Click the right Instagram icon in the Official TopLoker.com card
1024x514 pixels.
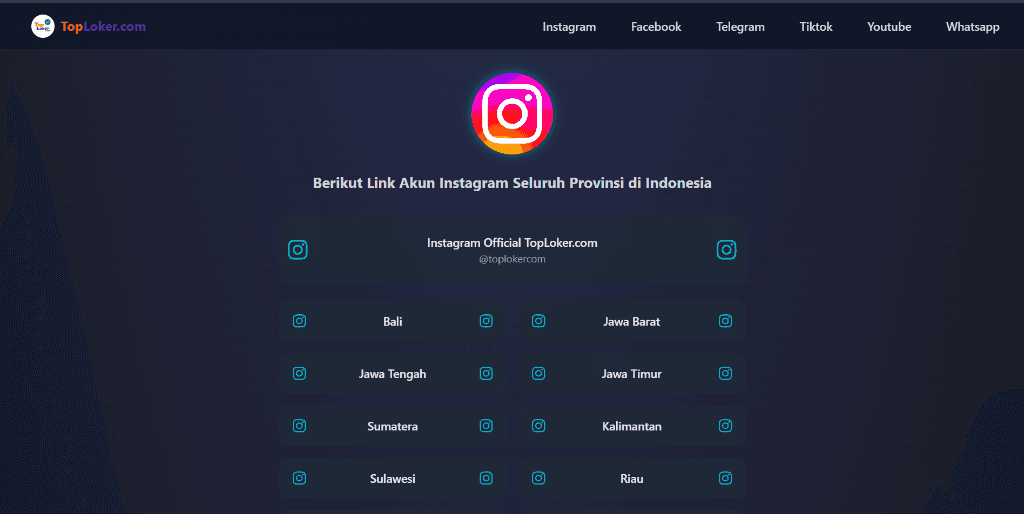click(726, 249)
